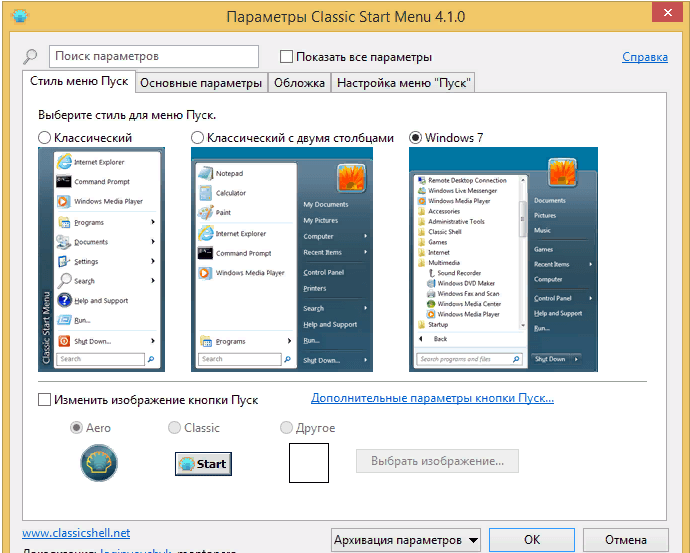Click Calculator icon in two-column preview

pyautogui.click(x=206, y=193)
